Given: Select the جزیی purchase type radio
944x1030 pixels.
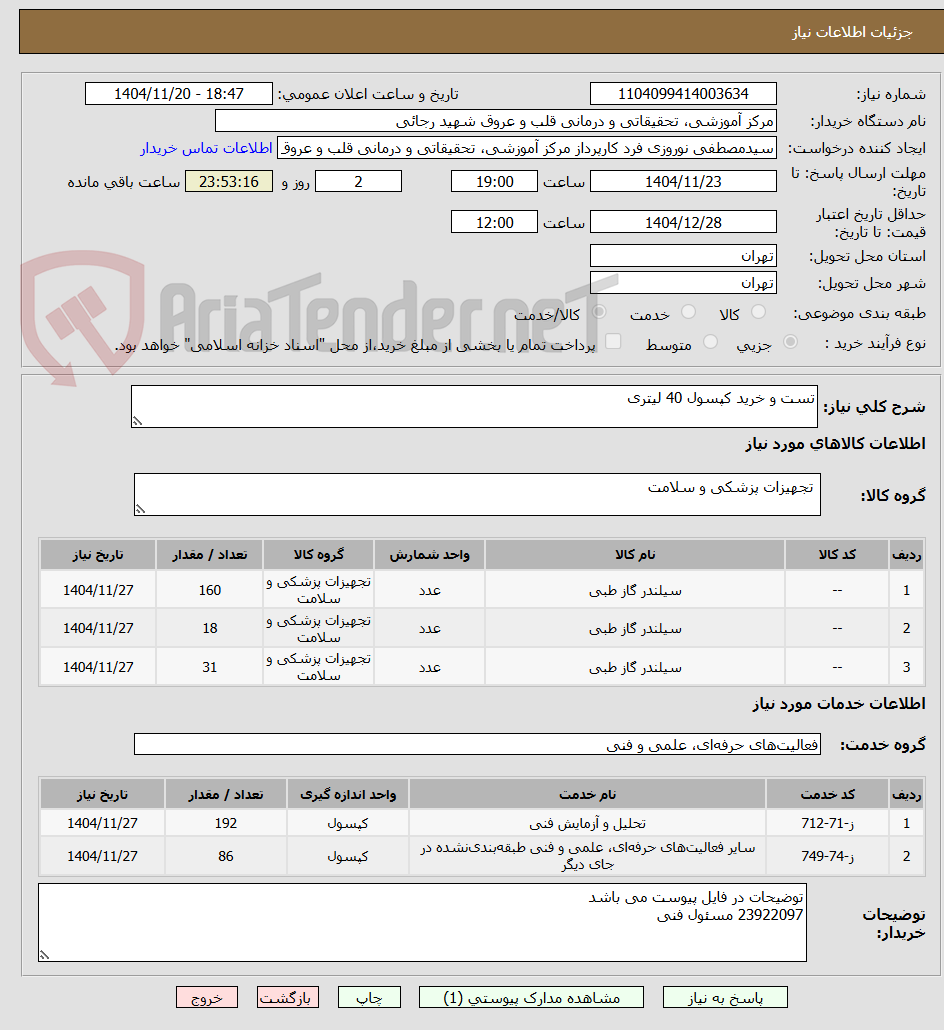Looking at the screenshot, I should (x=790, y=342).
